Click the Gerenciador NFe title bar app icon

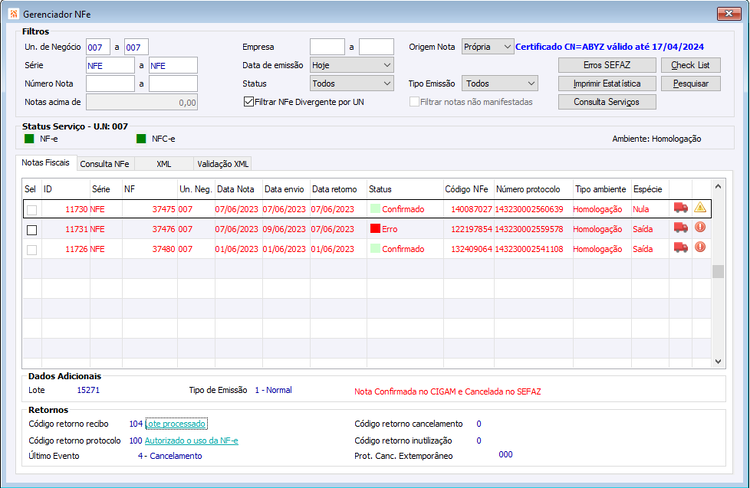14,14
